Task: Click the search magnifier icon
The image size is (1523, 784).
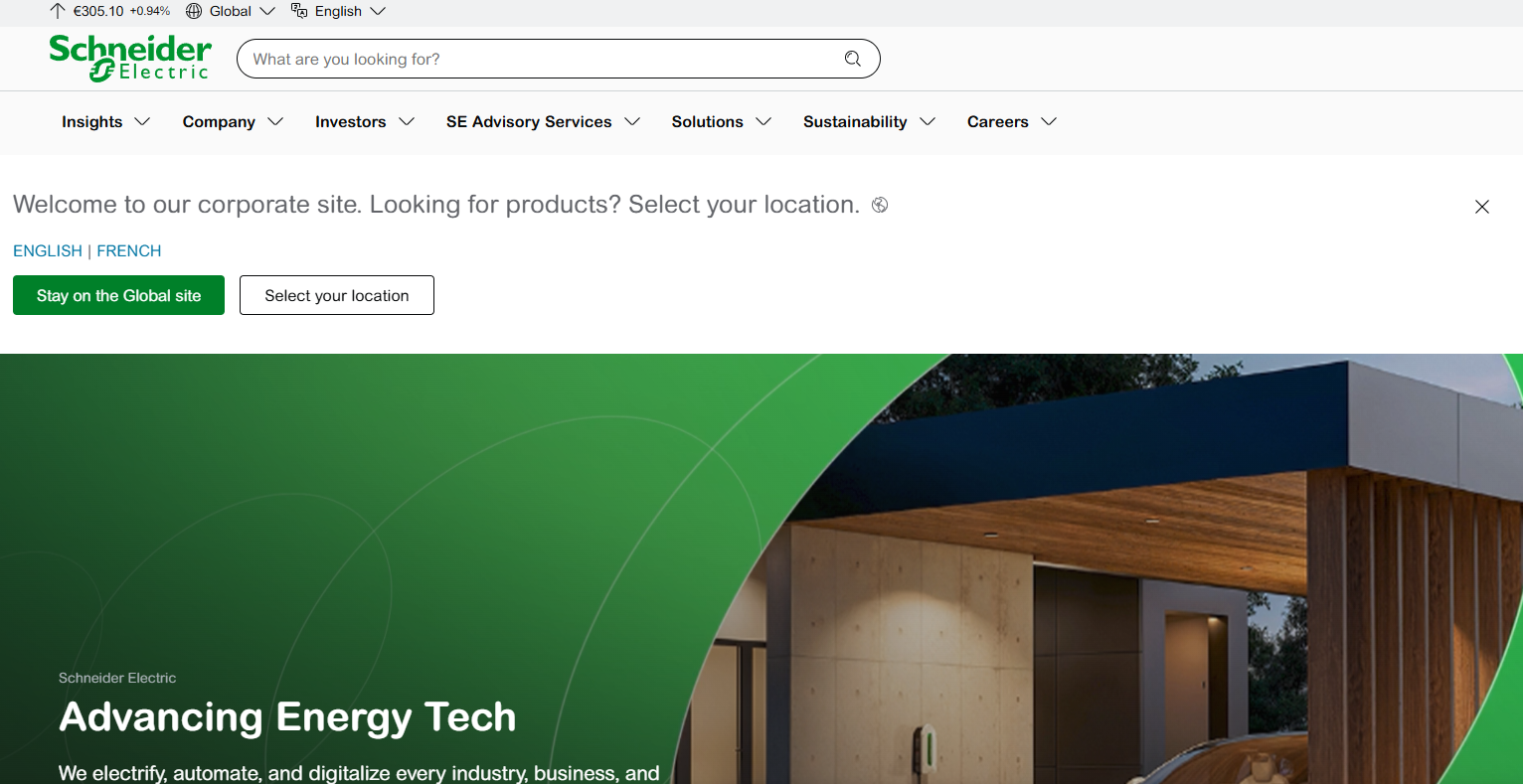Action: coord(853,59)
